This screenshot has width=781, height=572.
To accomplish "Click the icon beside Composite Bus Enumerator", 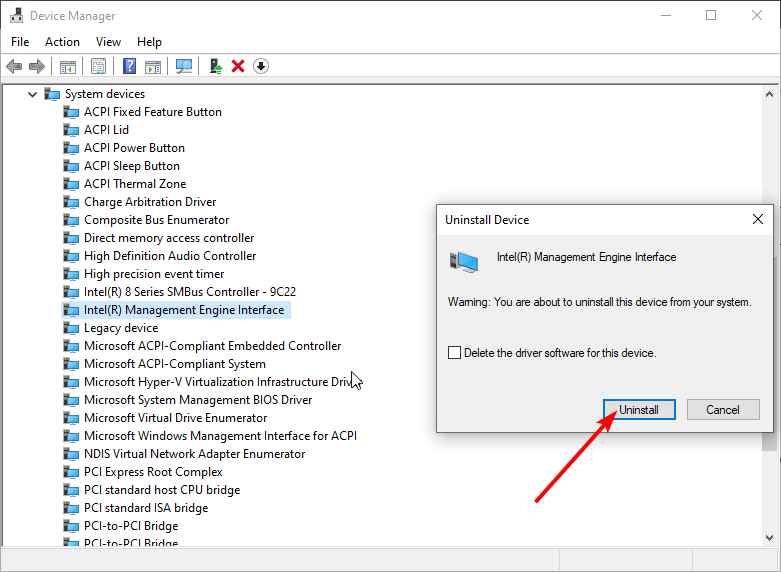I will tap(71, 220).
